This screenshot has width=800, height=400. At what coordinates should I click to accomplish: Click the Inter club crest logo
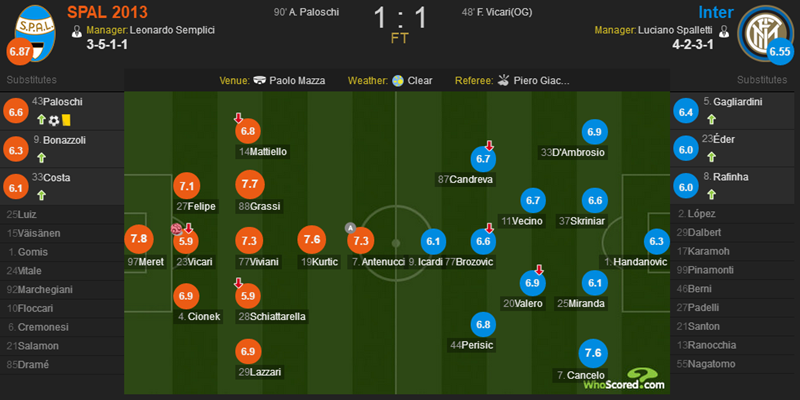[x=765, y=31]
